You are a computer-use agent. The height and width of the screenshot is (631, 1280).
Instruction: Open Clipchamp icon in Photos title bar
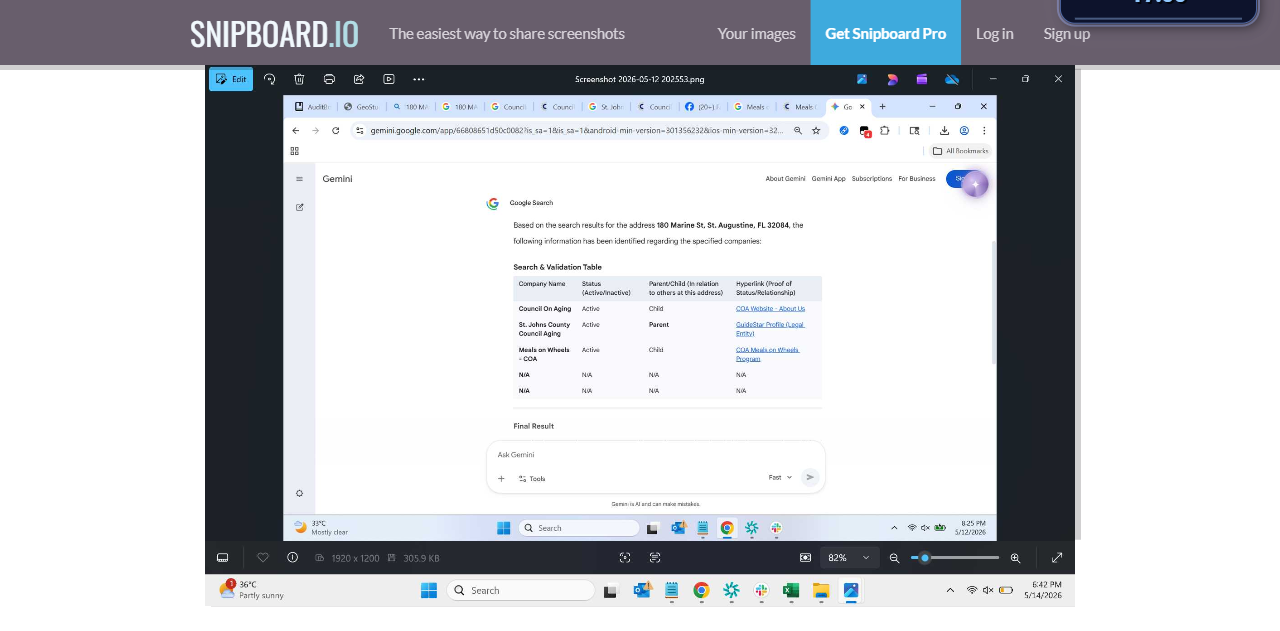pos(922,79)
